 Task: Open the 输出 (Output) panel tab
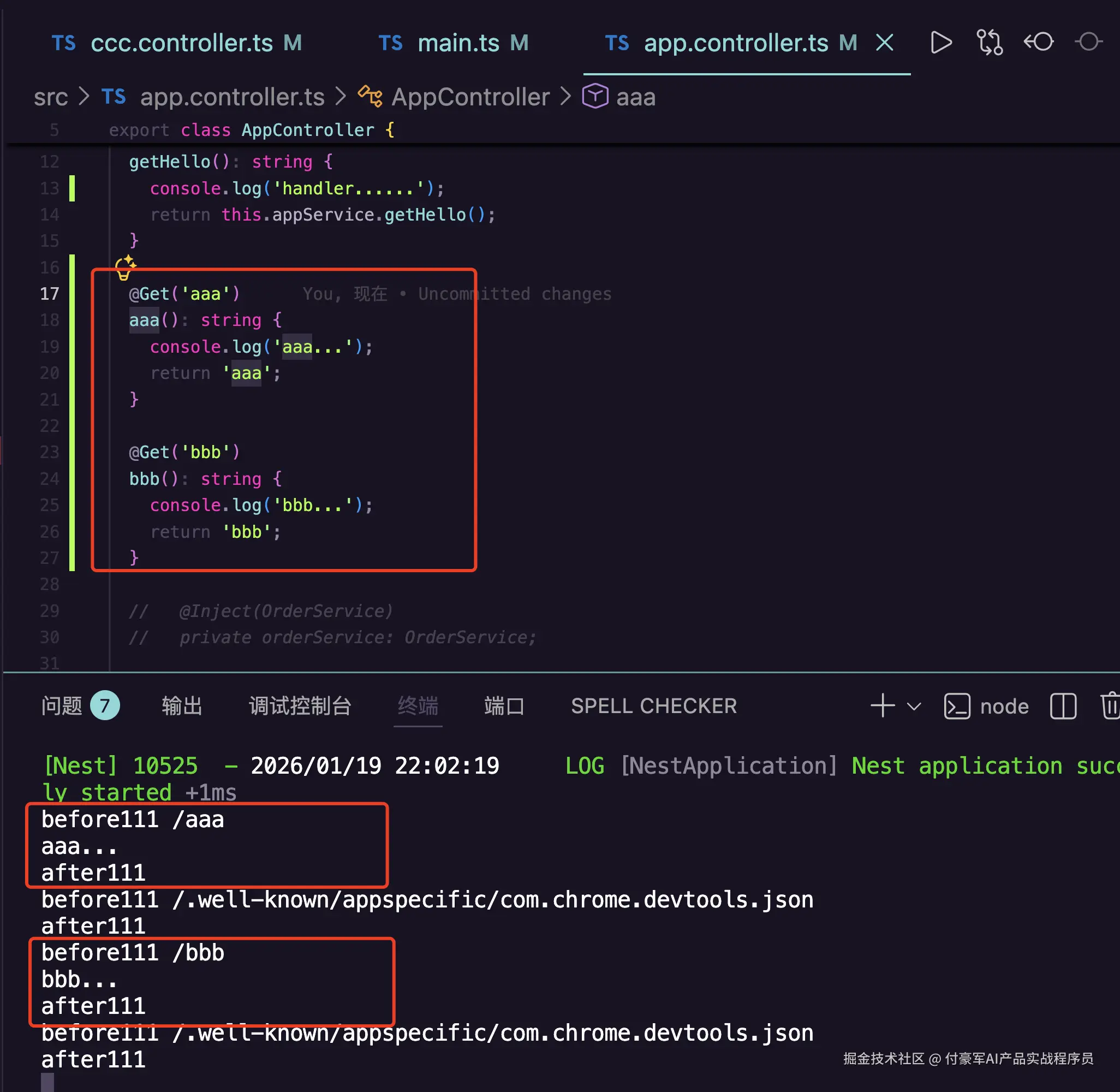[182, 706]
